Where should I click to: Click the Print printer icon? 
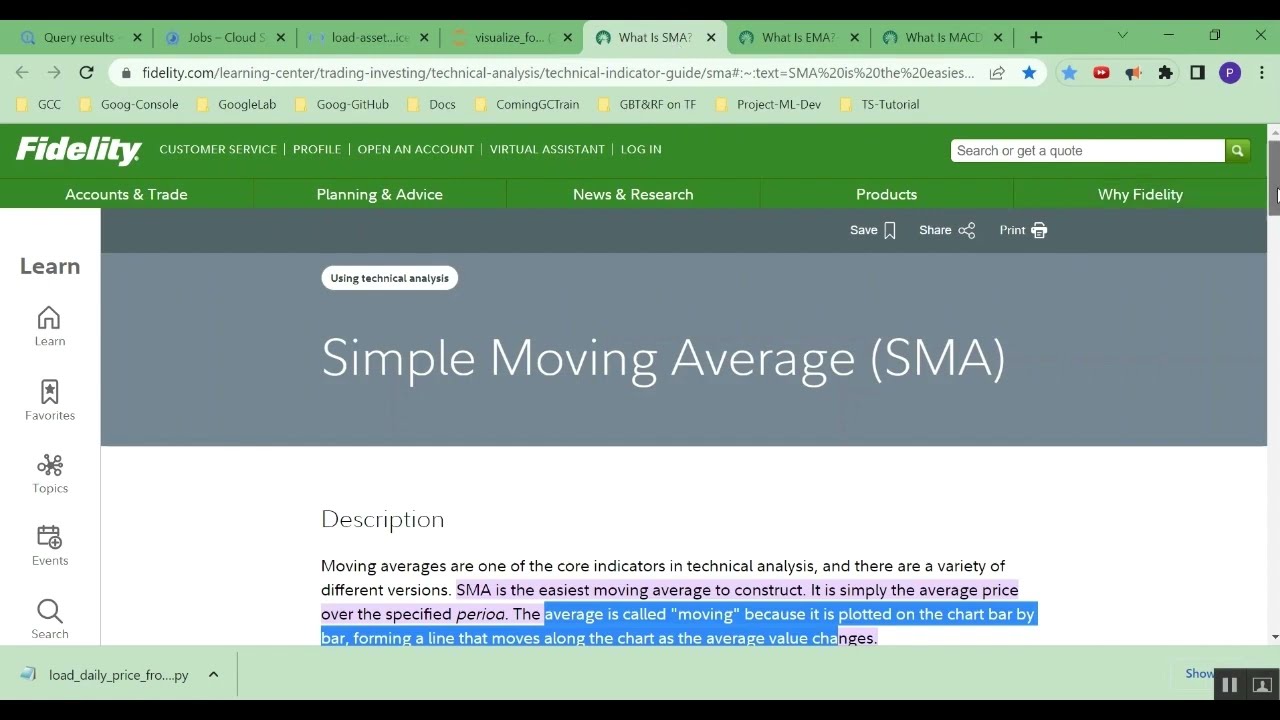[1039, 230]
